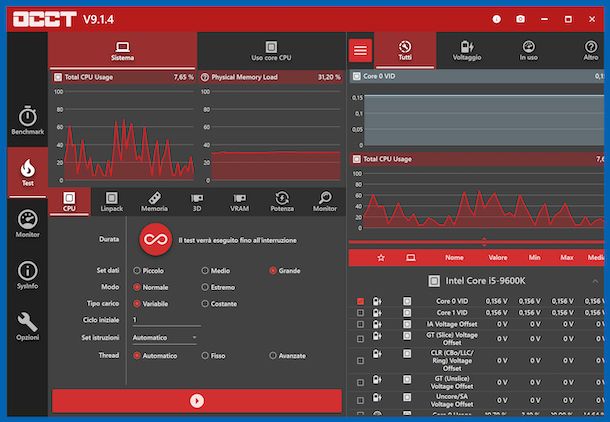Click help icon beside Physical Memory Load
Screen dimensions: 610x422
pos(205,77)
